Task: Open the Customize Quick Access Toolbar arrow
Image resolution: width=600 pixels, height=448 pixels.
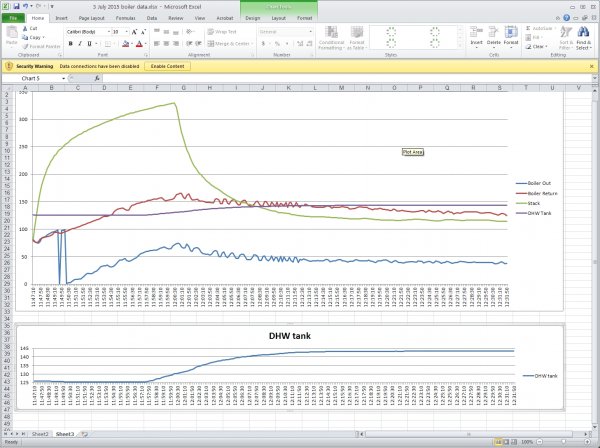Action: pyautogui.click(x=52, y=7)
